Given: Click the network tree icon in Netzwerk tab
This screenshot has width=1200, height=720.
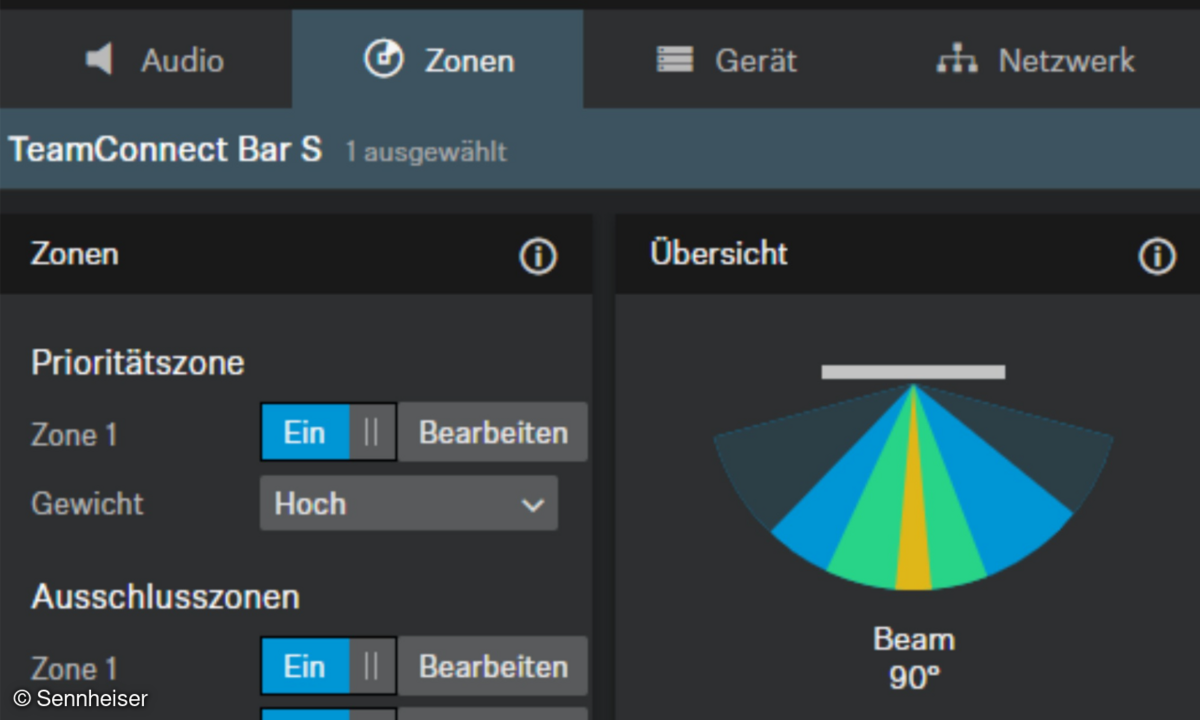Looking at the screenshot, I should click(957, 60).
